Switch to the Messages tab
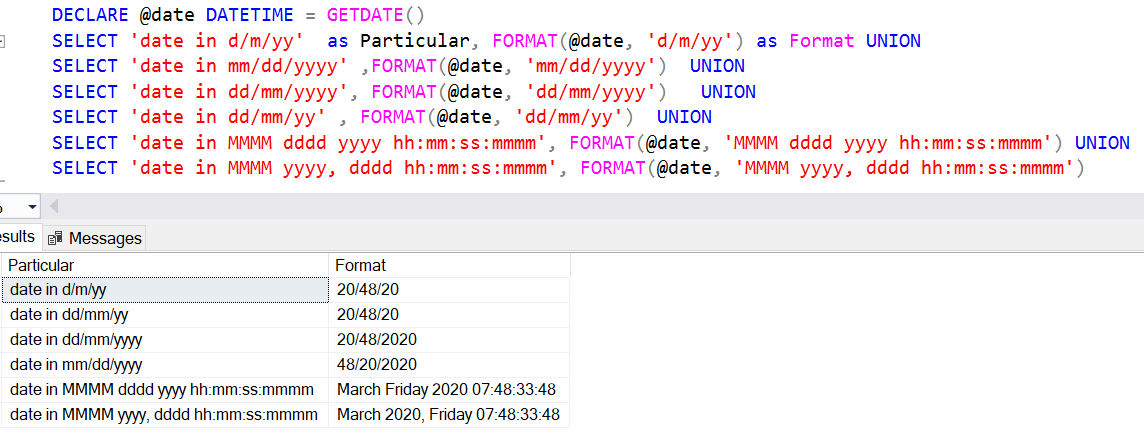This screenshot has height=439, width=1144. point(95,238)
